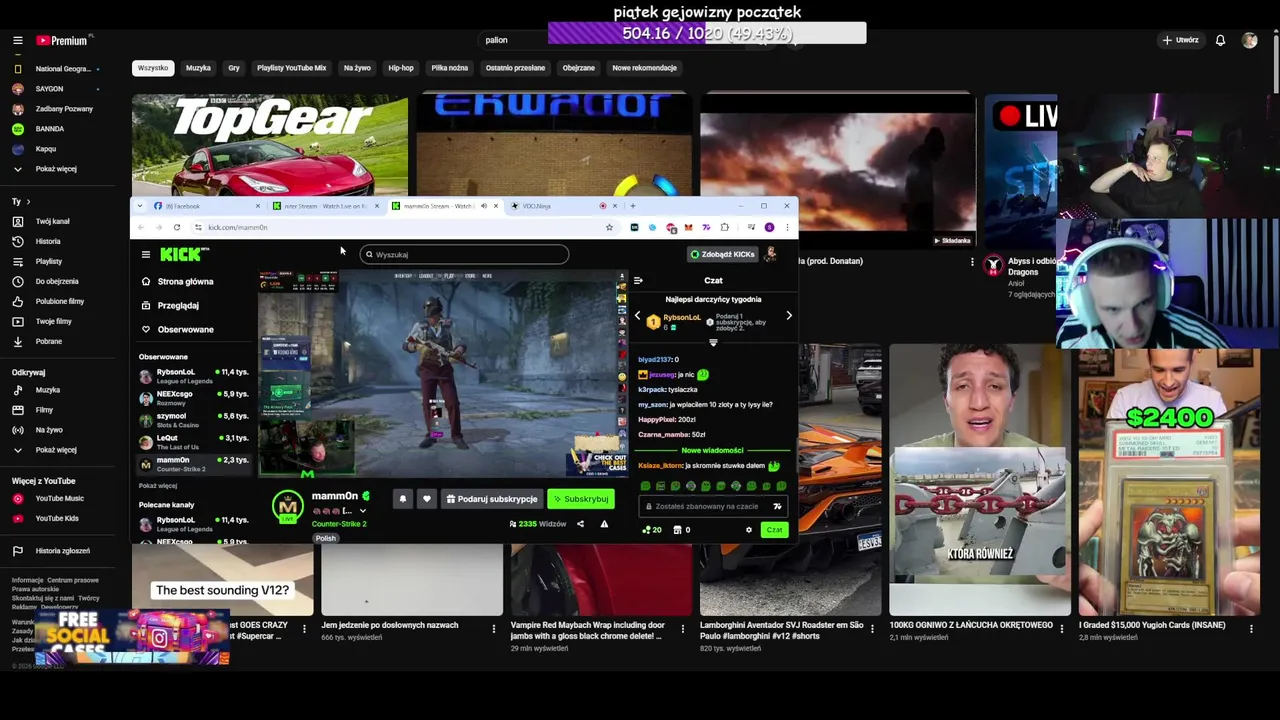Click the Kick Wyszukaj search field
Screen dimensions: 1280x720
point(464,255)
